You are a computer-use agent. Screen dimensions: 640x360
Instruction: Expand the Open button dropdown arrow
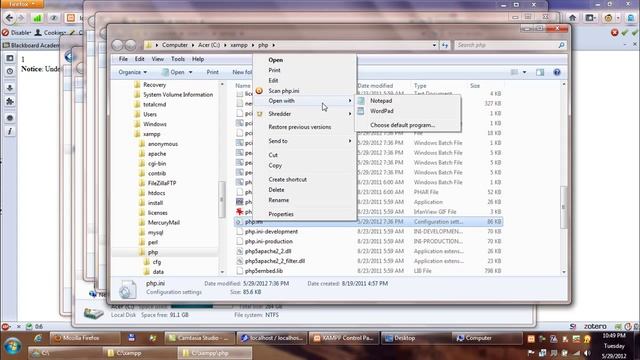190,72
